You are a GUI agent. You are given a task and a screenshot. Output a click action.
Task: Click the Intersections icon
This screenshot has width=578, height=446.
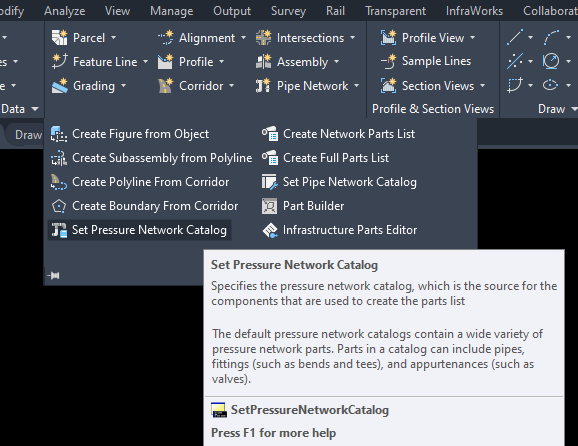[x=264, y=38]
